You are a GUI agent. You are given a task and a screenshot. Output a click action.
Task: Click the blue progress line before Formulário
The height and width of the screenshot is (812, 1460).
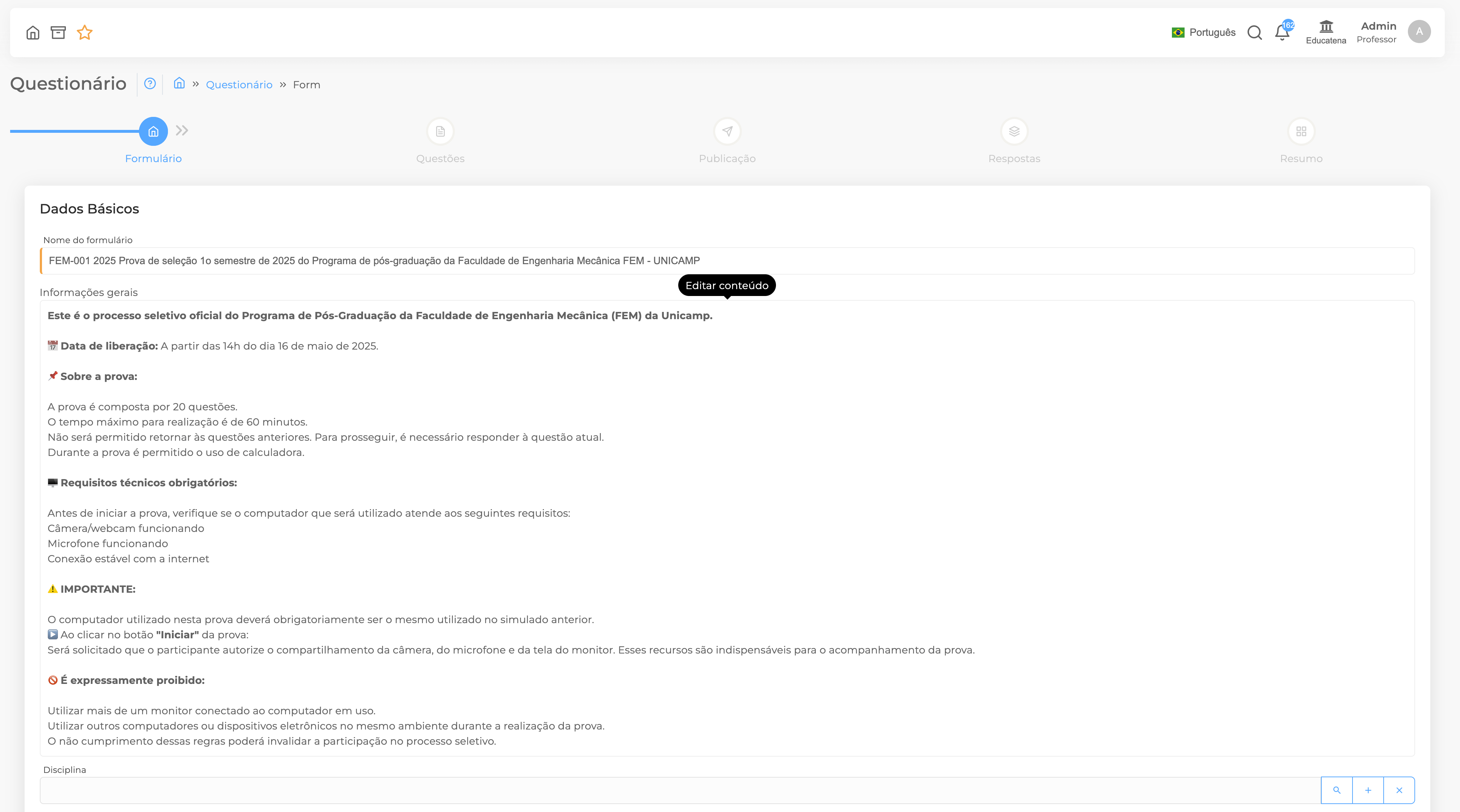click(x=74, y=131)
